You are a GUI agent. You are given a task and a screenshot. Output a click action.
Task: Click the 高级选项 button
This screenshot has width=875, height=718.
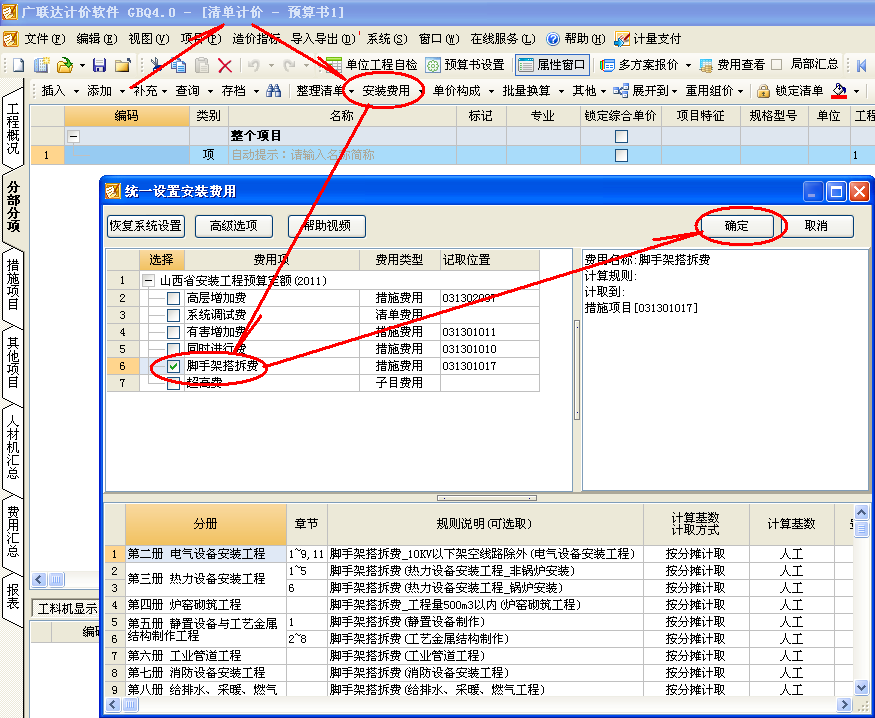(234, 226)
